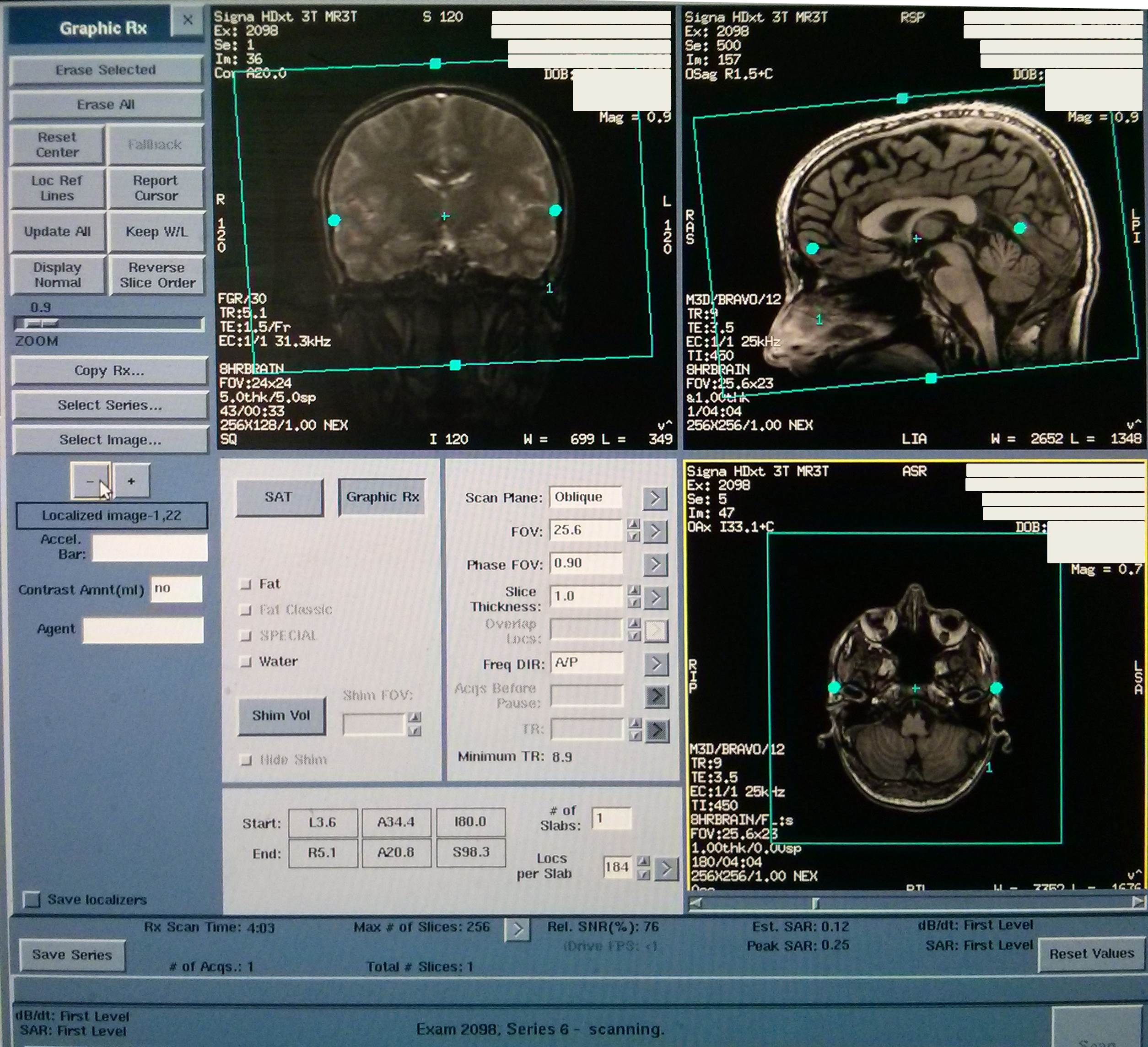Image resolution: width=1148 pixels, height=1047 pixels.
Task: Click the plus localized image button
Action: click(131, 481)
